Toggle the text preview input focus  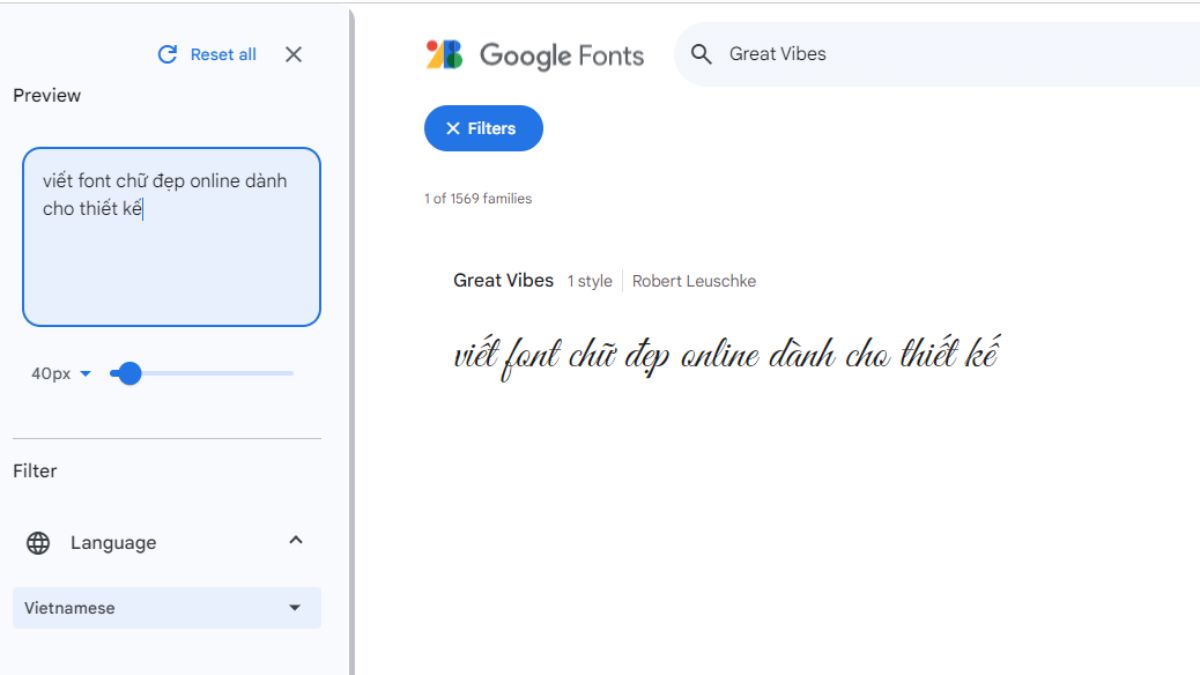170,237
